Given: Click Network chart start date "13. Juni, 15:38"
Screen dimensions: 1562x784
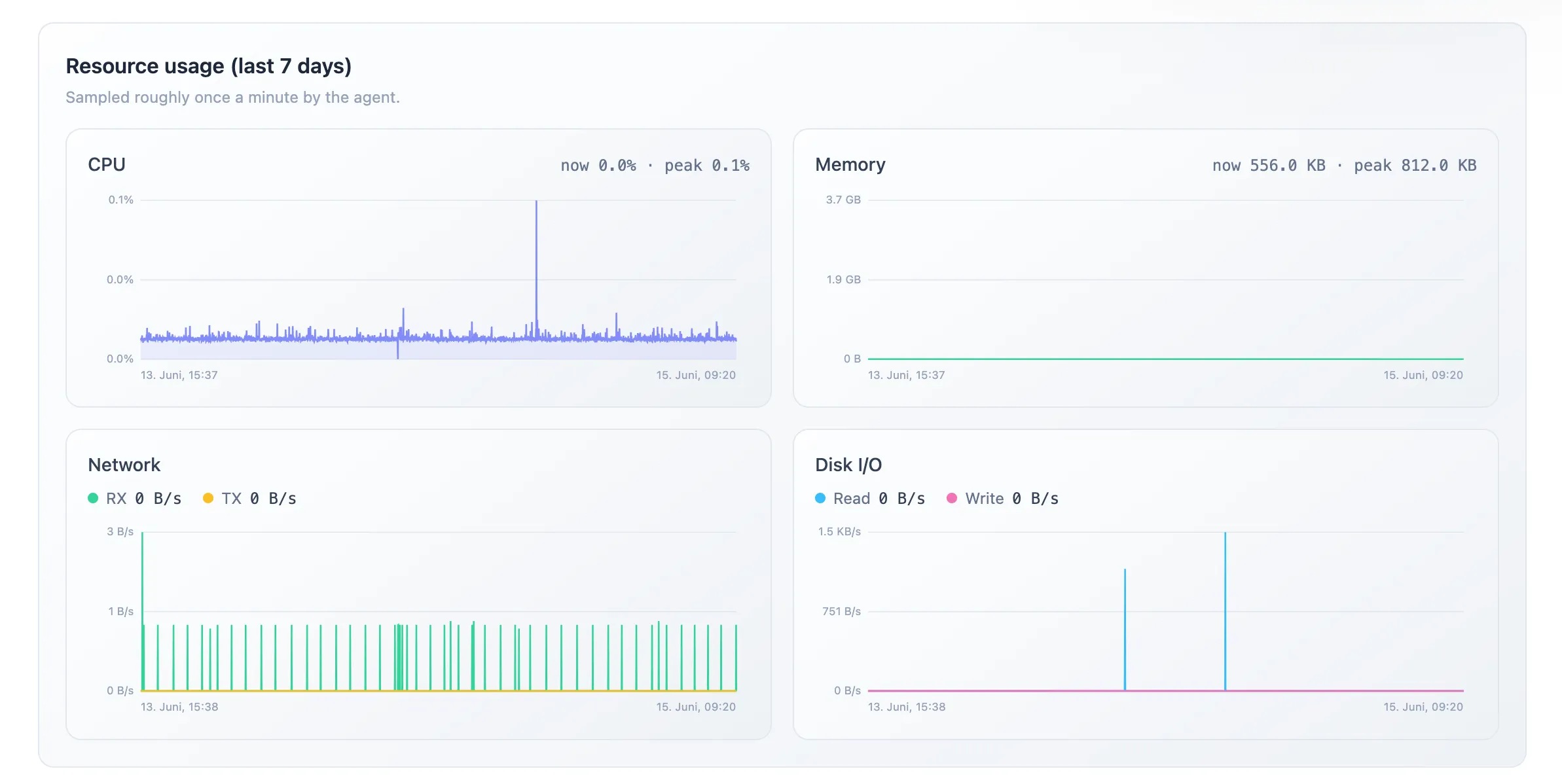Looking at the screenshot, I should click(x=179, y=707).
